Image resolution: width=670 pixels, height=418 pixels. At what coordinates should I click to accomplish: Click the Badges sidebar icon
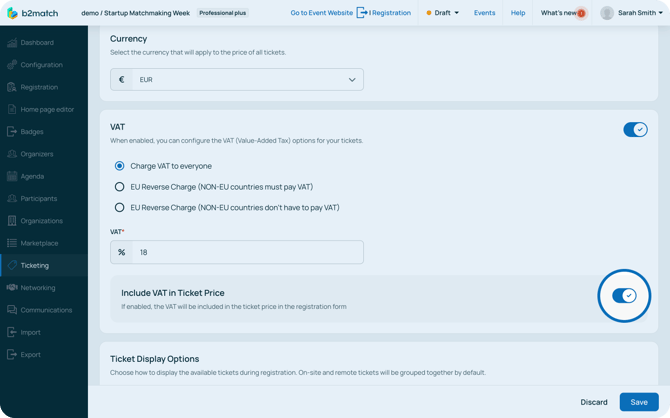tap(12, 132)
